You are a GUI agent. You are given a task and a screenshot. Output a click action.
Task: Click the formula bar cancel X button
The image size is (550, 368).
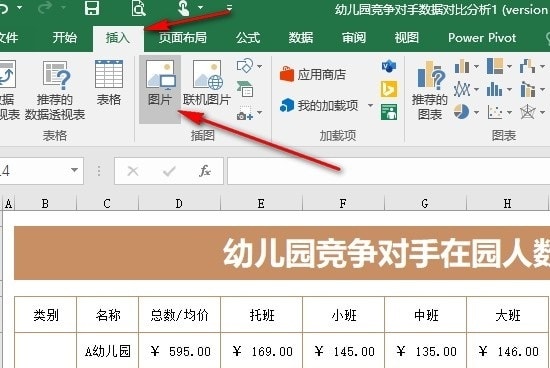point(133,171)
